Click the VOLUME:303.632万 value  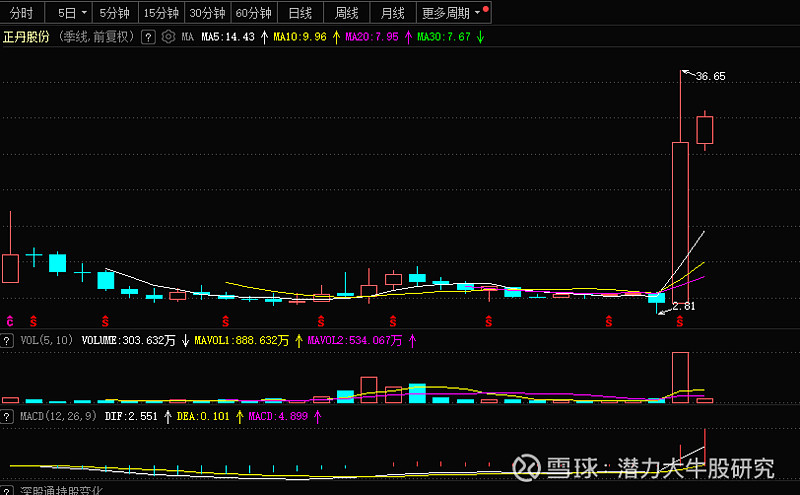pos(129,340)
